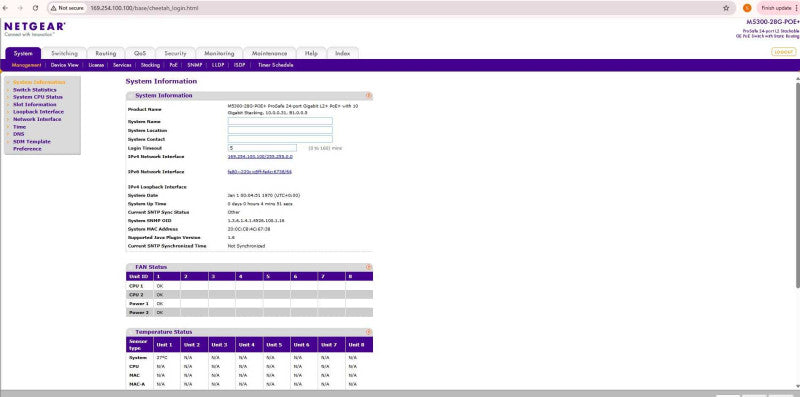Click the 'Not Synchronized' SNTP time value
Viewport: 800px width, 397px height.
[x=246, y=246]
